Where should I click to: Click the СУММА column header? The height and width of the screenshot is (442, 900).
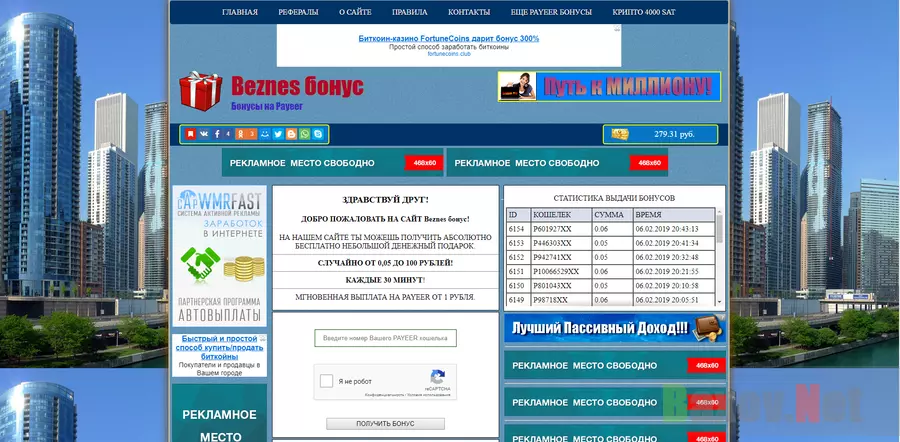[612, 215]
